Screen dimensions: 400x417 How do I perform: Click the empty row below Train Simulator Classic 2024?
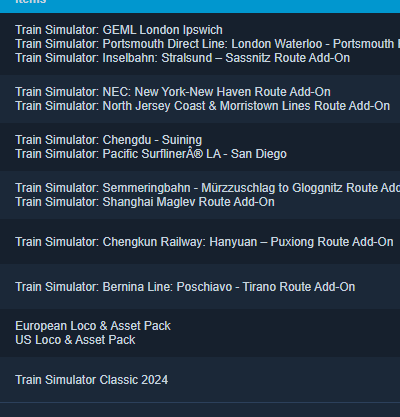pos(200,410)
